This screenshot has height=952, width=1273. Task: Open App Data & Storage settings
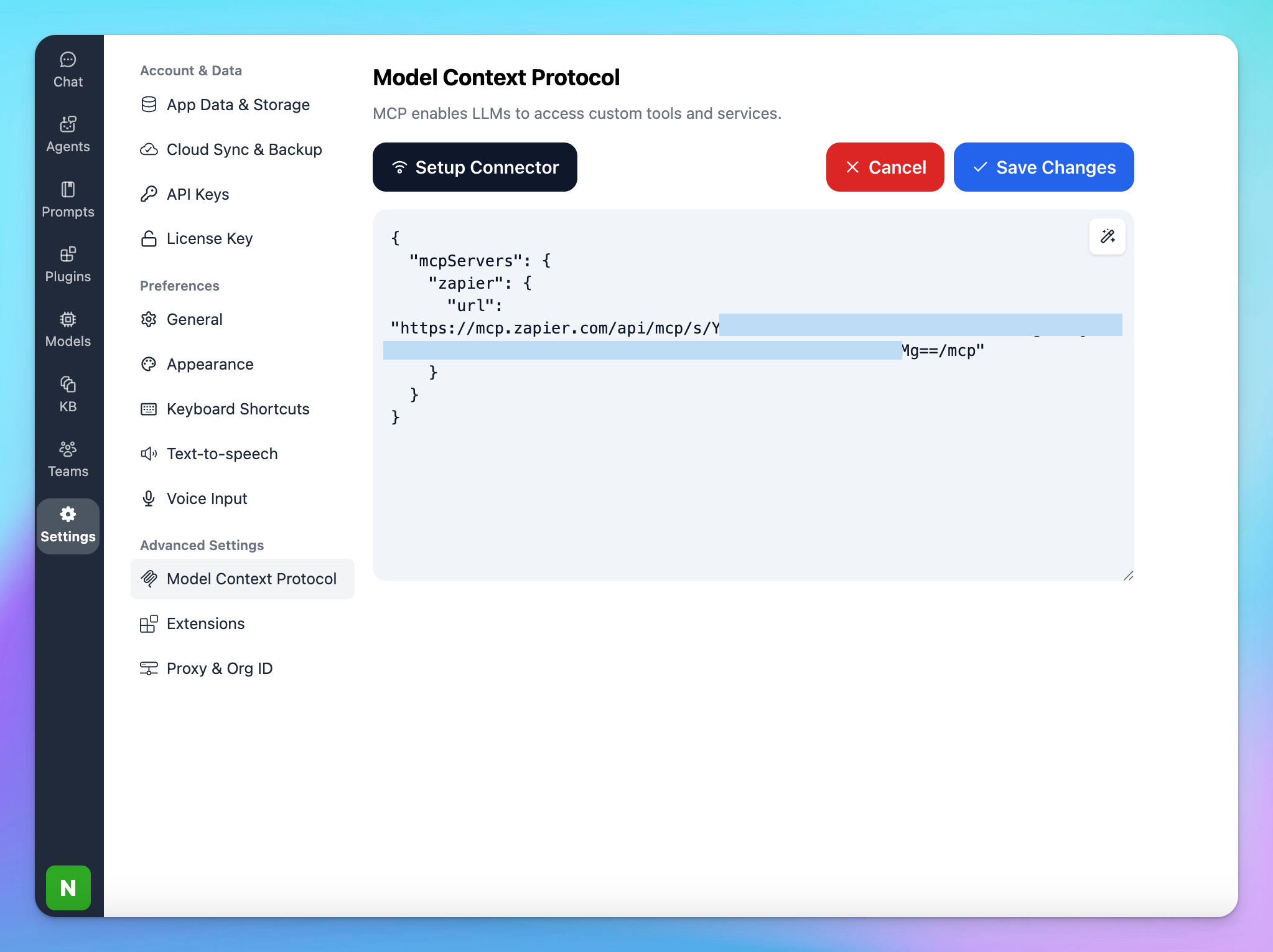pyautogui.click(x=238, y=105)
